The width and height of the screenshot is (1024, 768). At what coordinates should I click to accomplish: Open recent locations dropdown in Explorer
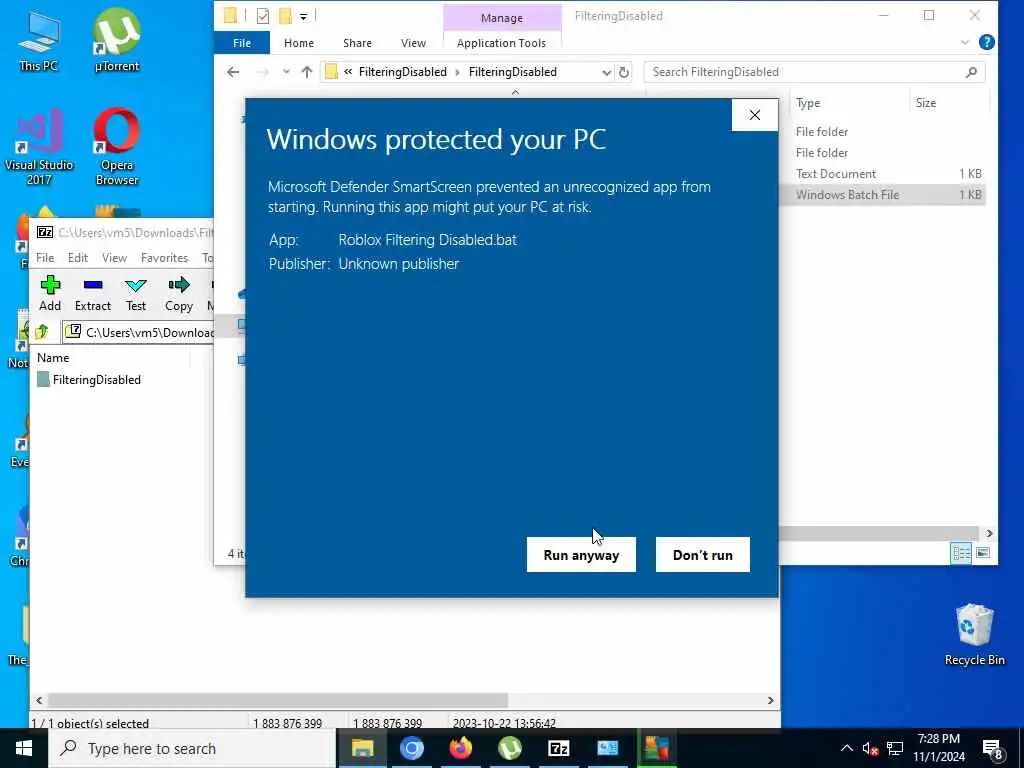pyautogui.click(x=286, y=72)
